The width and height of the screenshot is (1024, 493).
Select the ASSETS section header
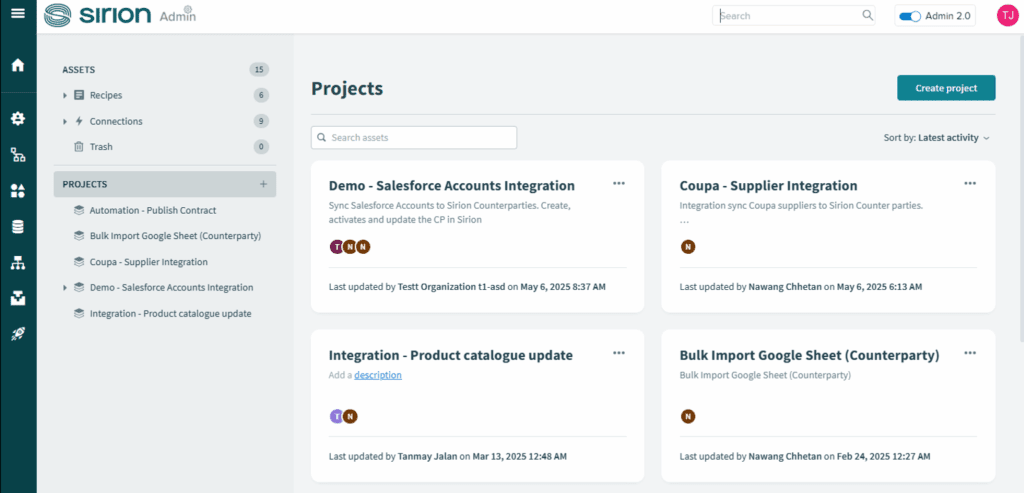pyautogui.click(x=79, y=69)
